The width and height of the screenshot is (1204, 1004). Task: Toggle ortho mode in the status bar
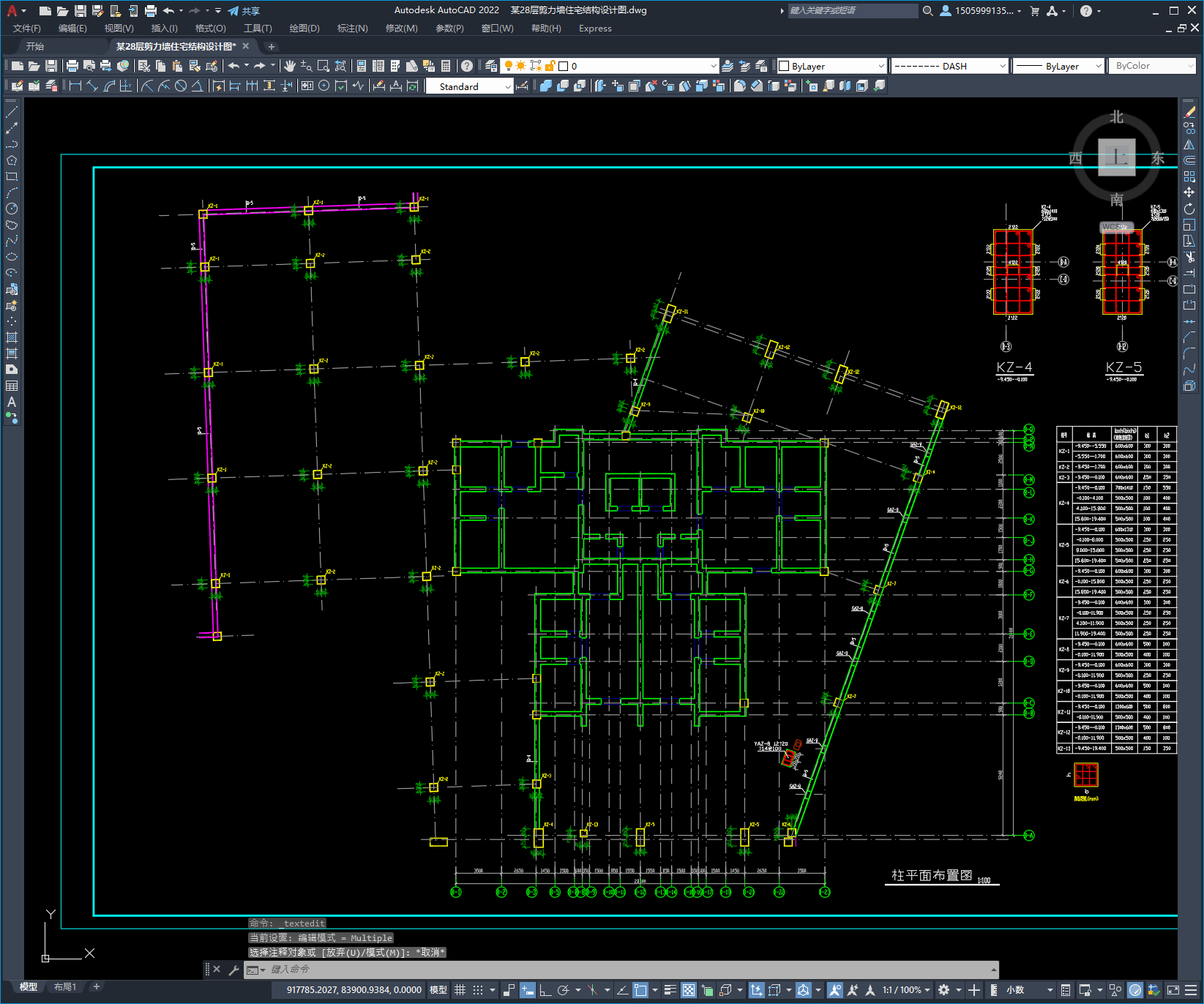[x=545, y=990]
